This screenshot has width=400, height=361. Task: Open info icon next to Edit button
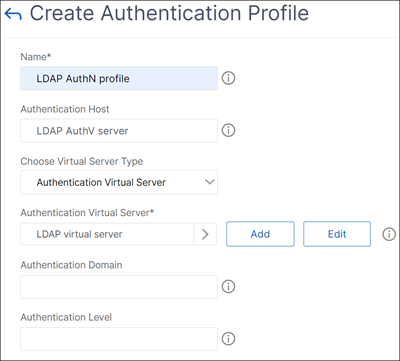(x=389, y=234)
